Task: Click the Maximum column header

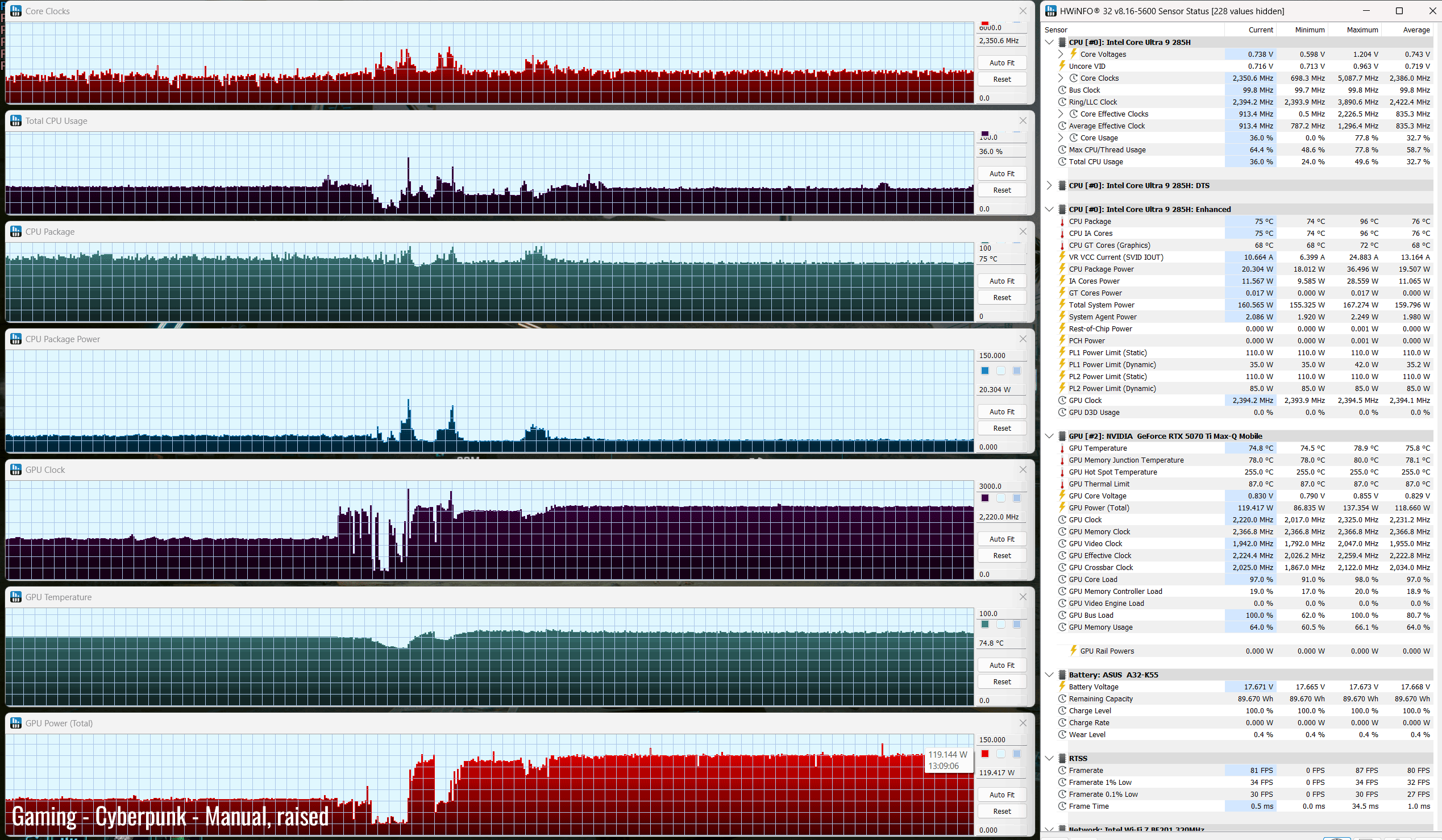Action: 1354,30
